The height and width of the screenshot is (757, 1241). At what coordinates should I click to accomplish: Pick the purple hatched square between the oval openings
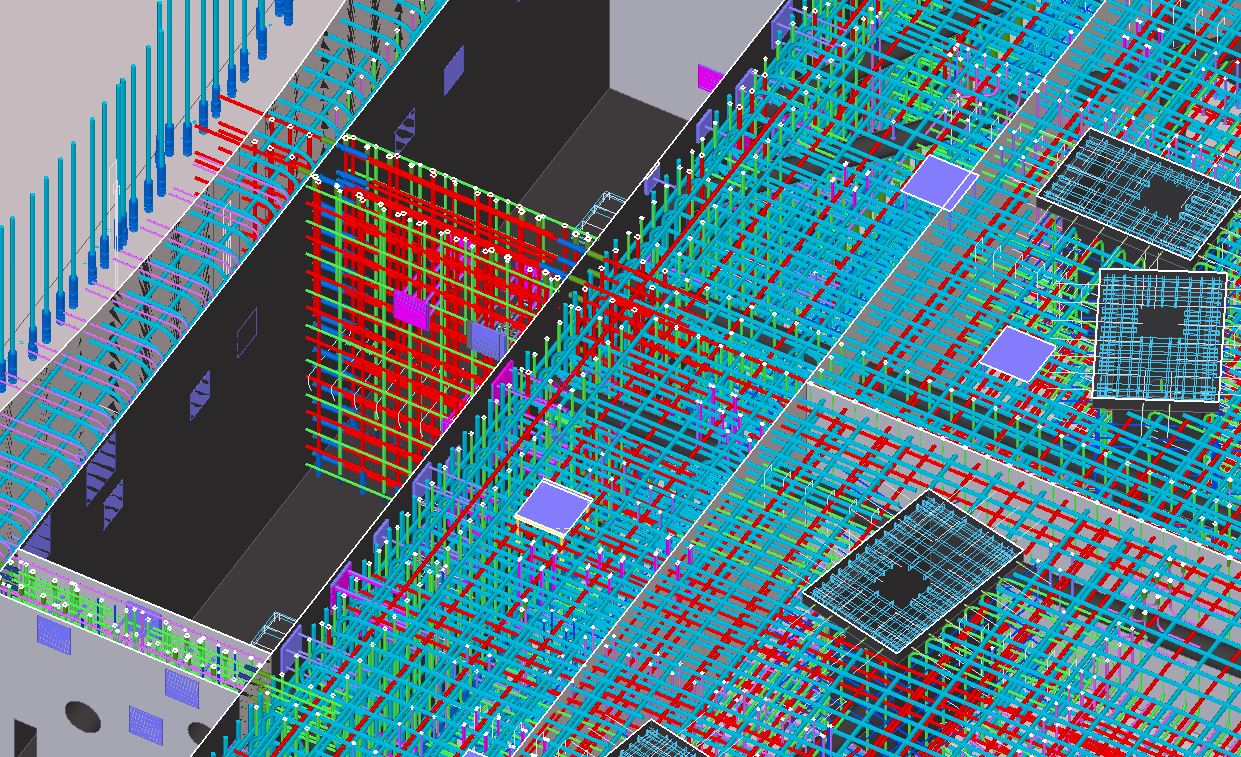[145, 724]
